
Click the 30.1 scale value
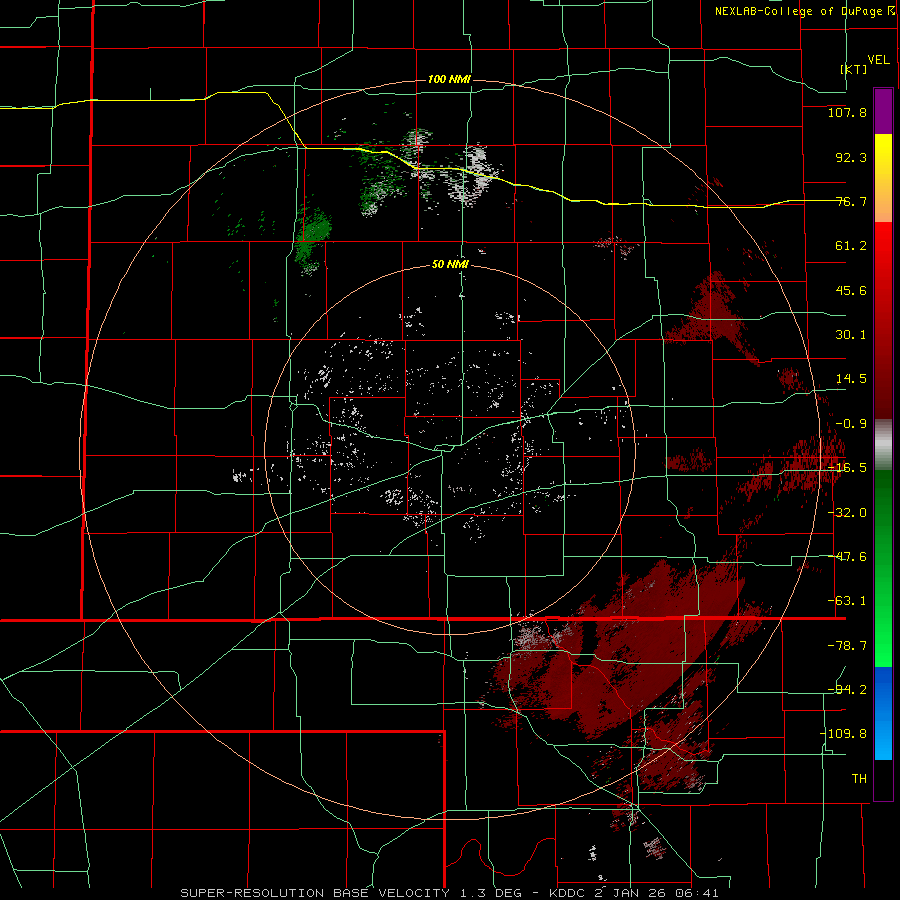(x=851, y=335)
